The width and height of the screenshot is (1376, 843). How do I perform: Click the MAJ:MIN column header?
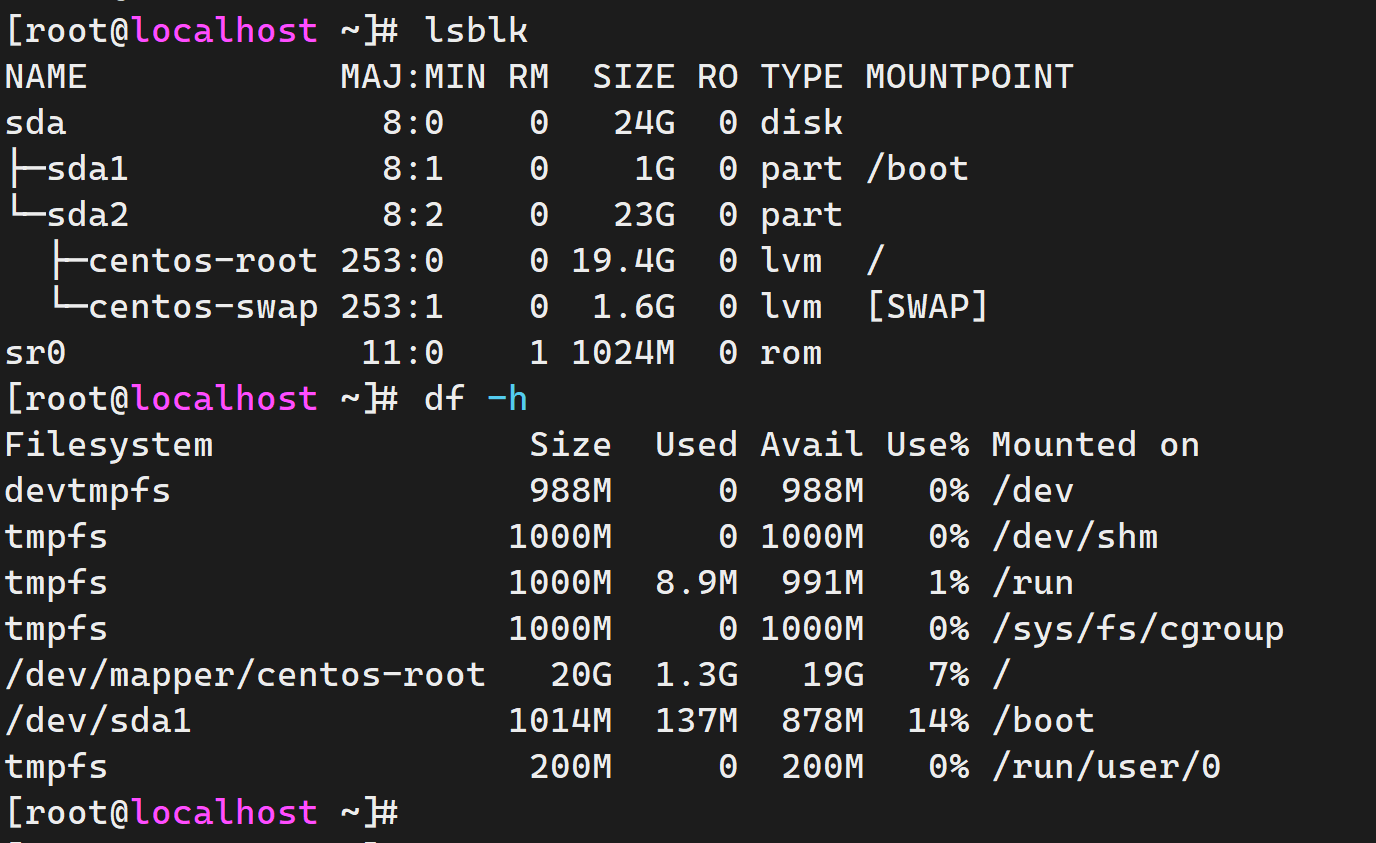coord(413,77)
